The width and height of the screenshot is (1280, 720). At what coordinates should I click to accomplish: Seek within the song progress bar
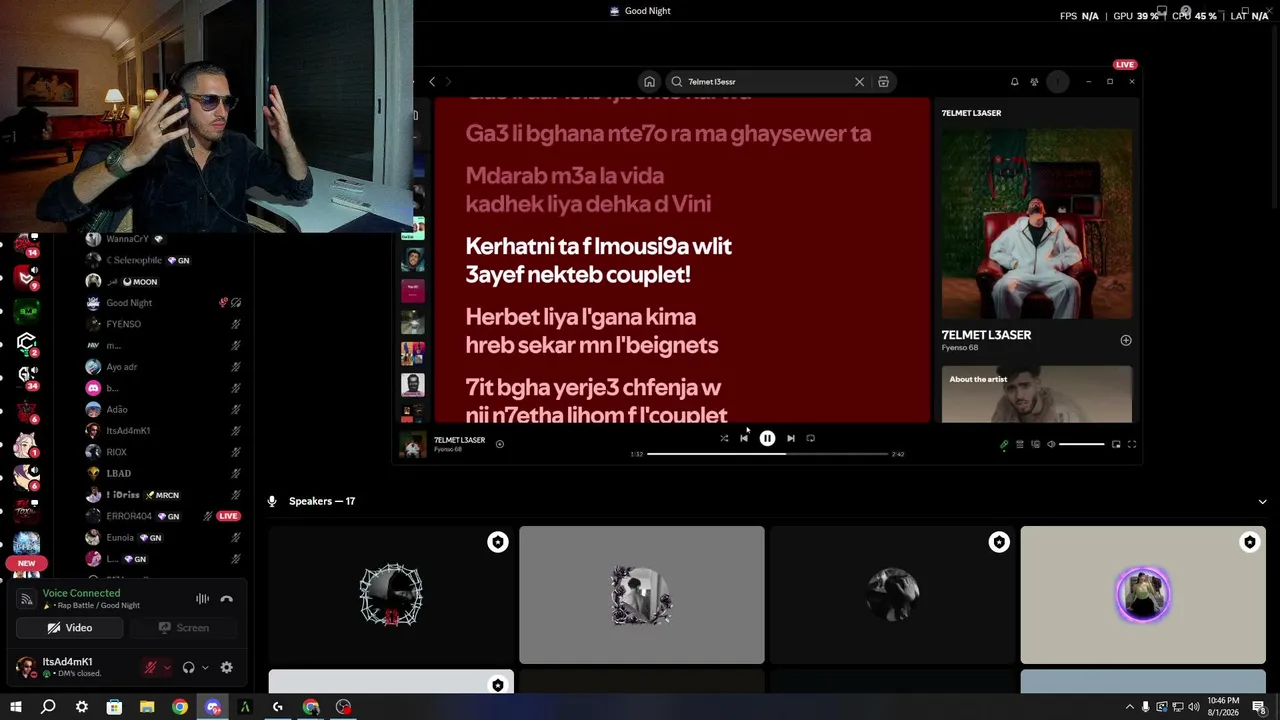pos(768,454)
